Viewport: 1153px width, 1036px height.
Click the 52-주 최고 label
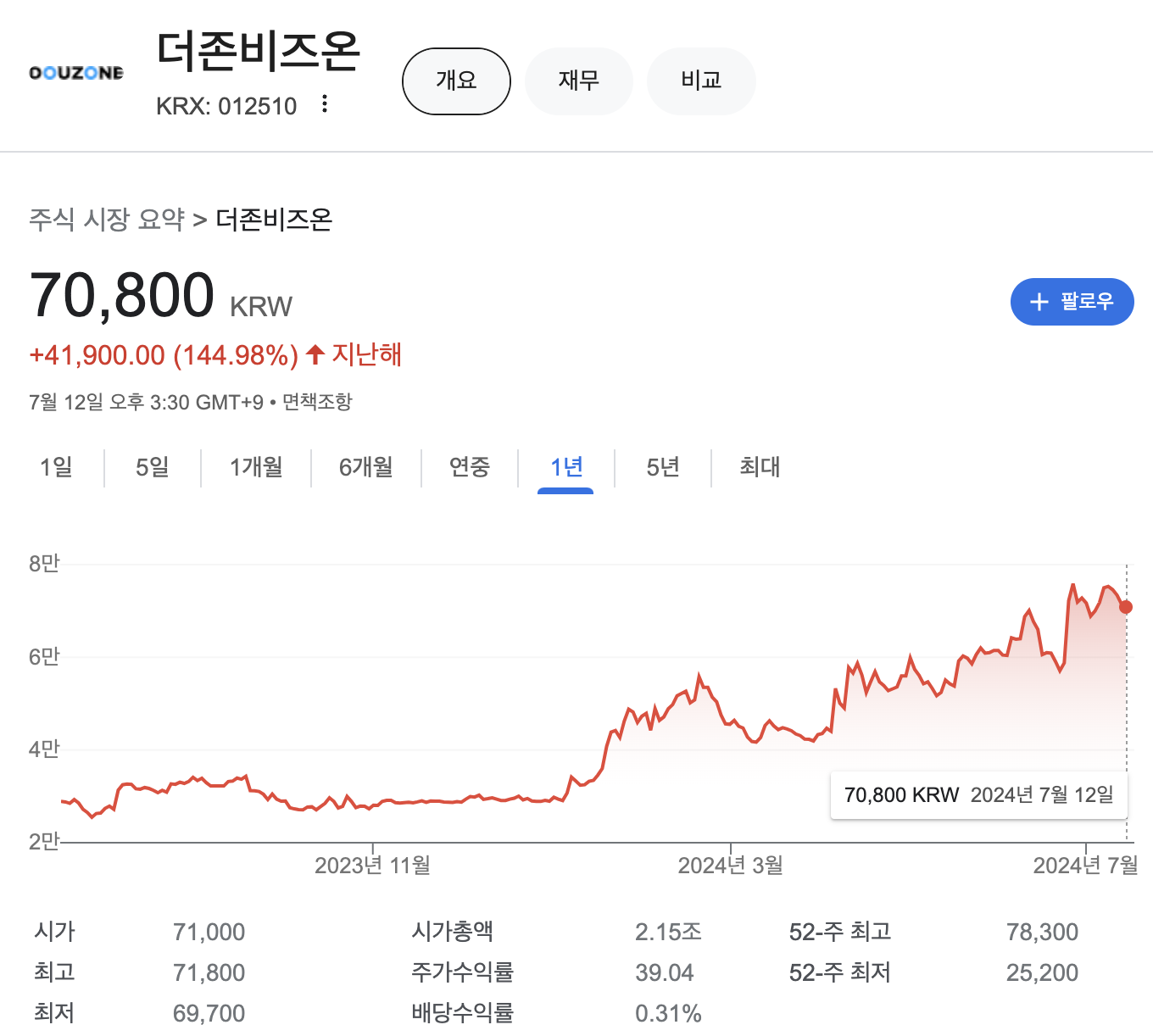pyautogui.click(x=840, y=932)
